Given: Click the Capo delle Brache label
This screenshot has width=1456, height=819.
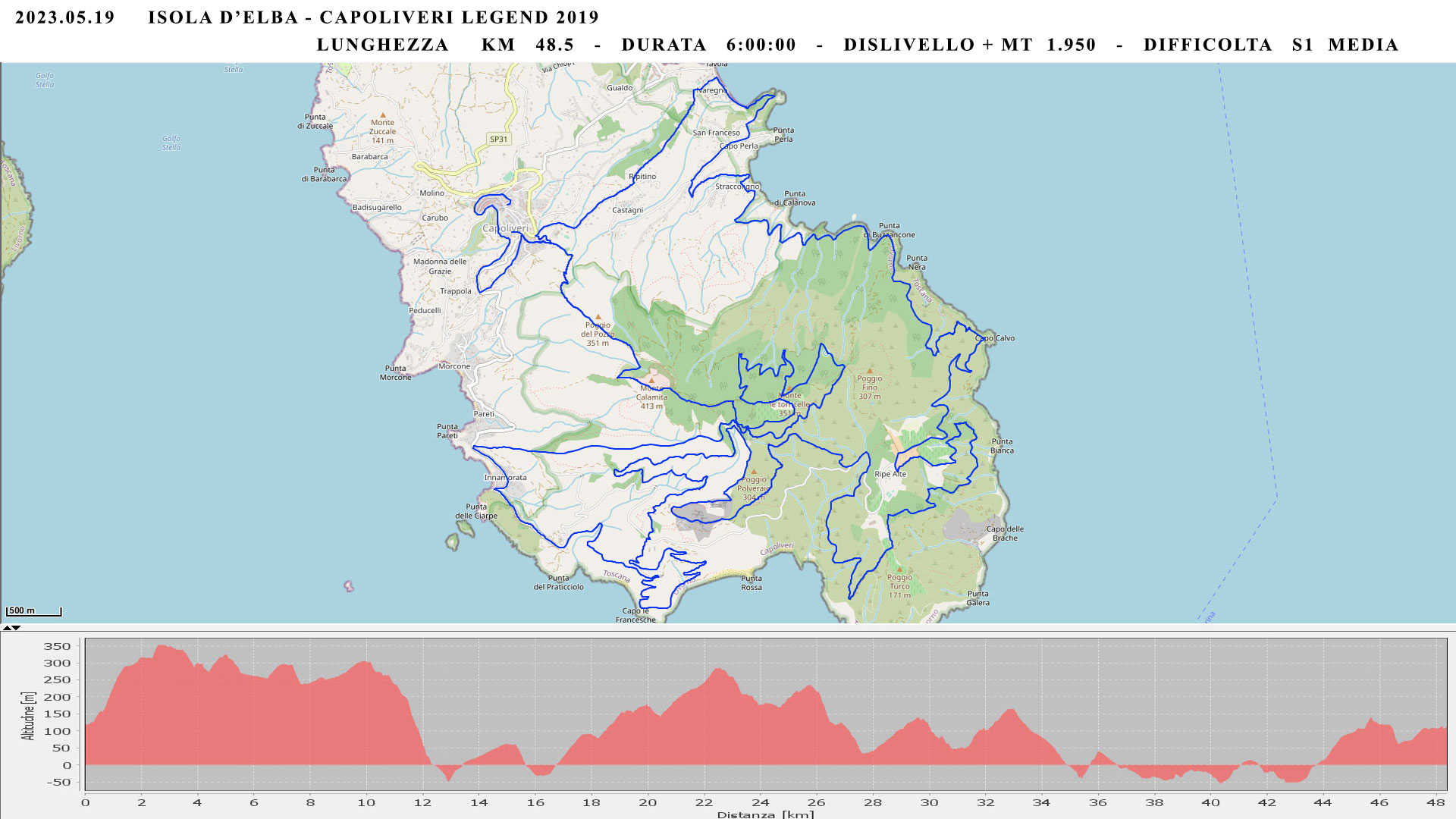Looking at the screenshot, I should pos(1005,533).
